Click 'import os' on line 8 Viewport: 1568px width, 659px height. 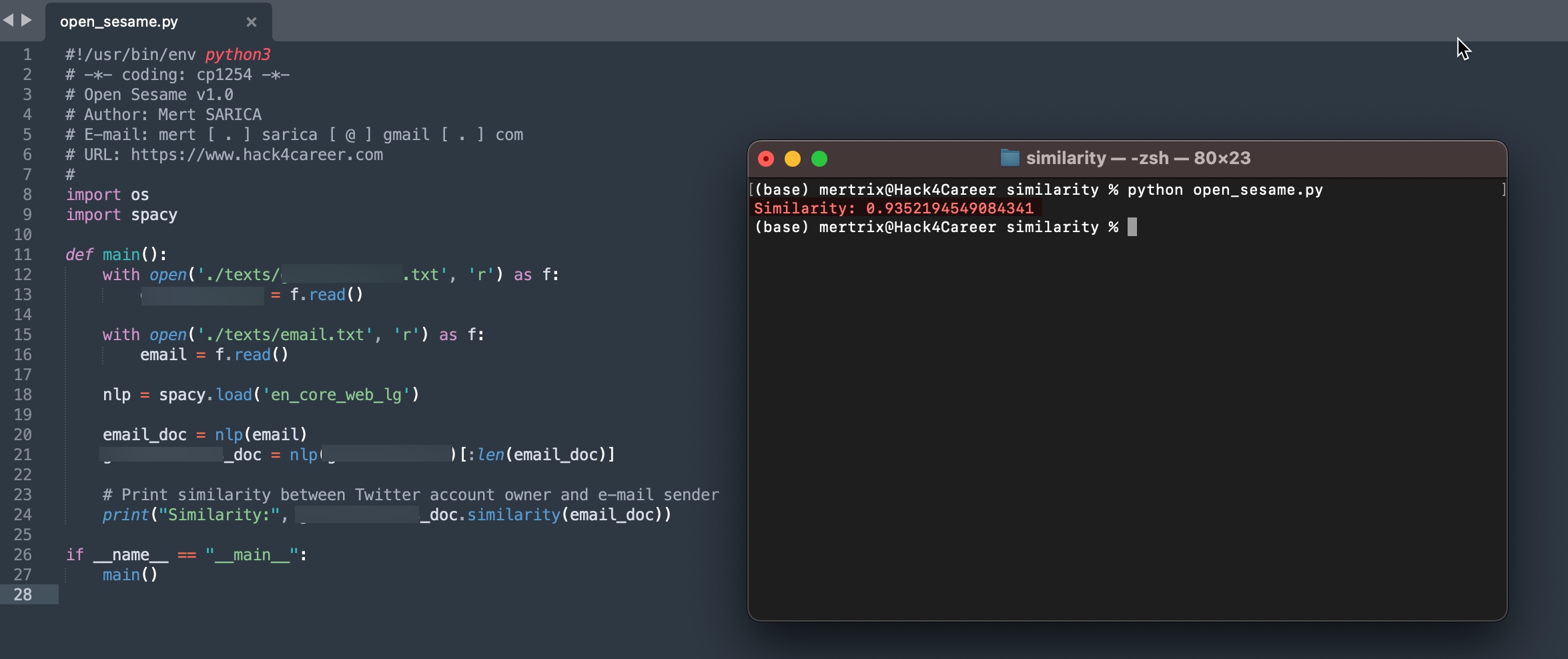point(107,195)
